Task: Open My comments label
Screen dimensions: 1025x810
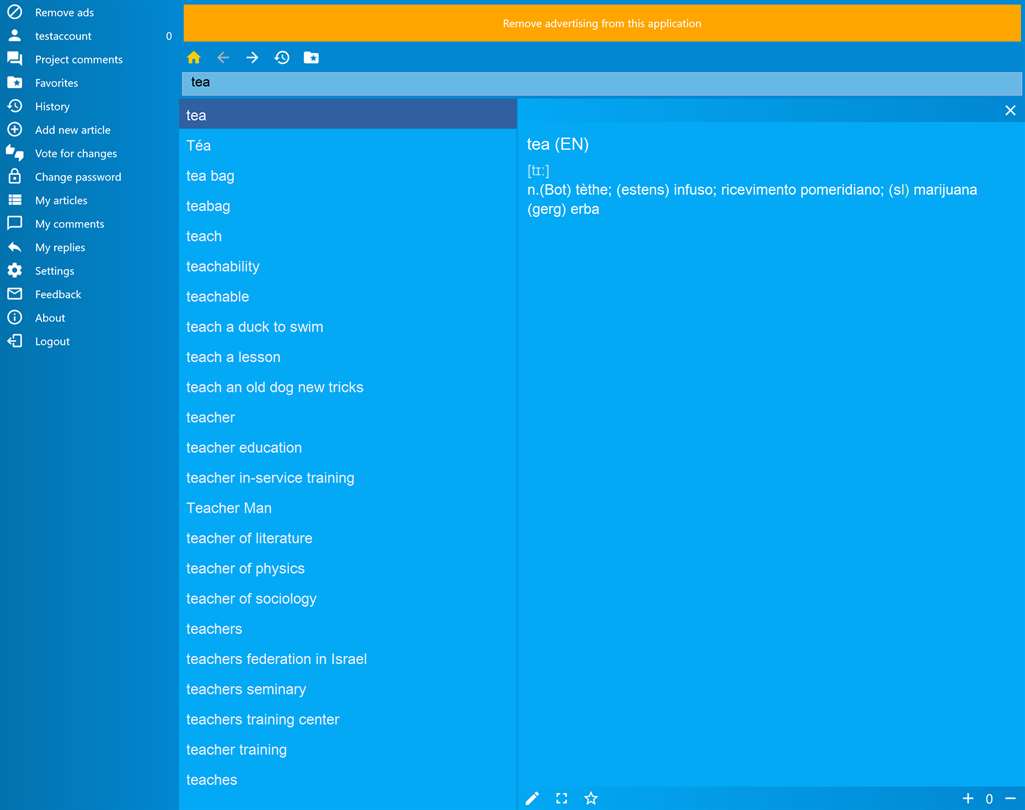Action: (69, 224)
